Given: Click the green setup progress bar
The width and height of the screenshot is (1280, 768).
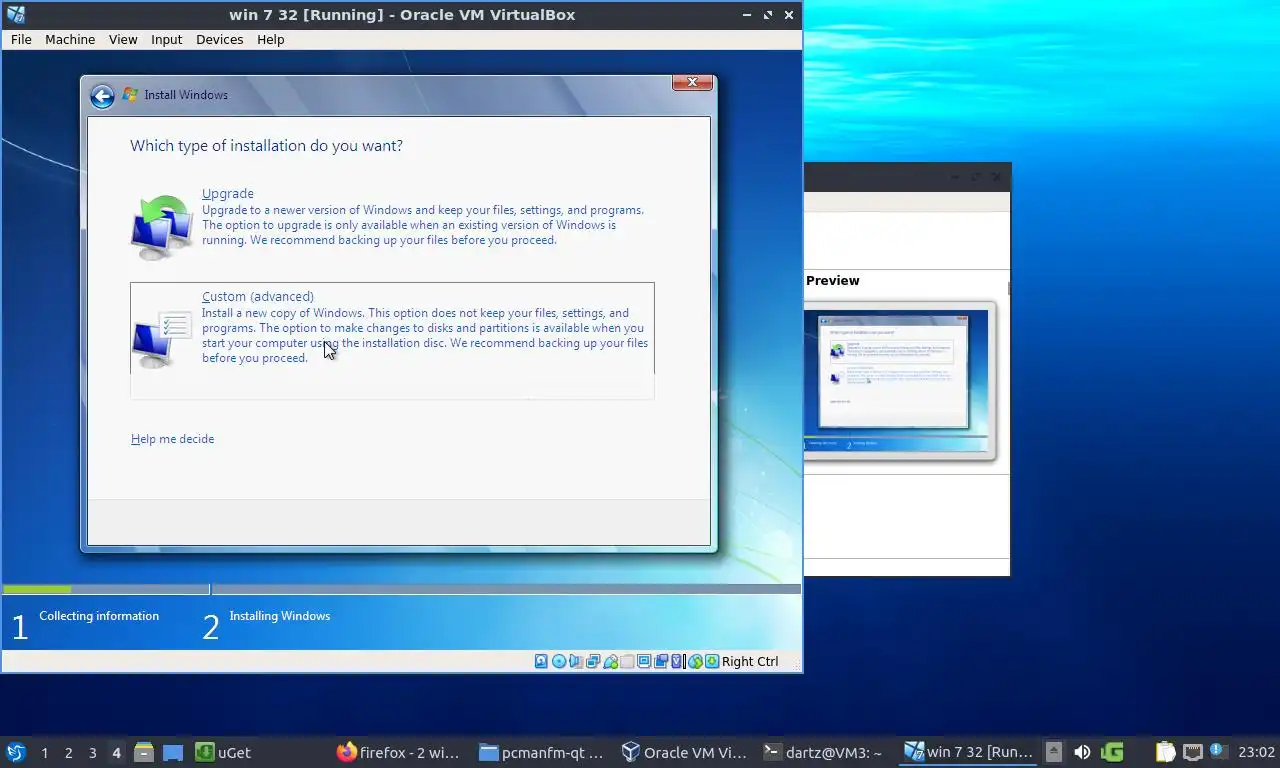Looking at the screenshot, I should pyautogui.click(x=37, y=589).
